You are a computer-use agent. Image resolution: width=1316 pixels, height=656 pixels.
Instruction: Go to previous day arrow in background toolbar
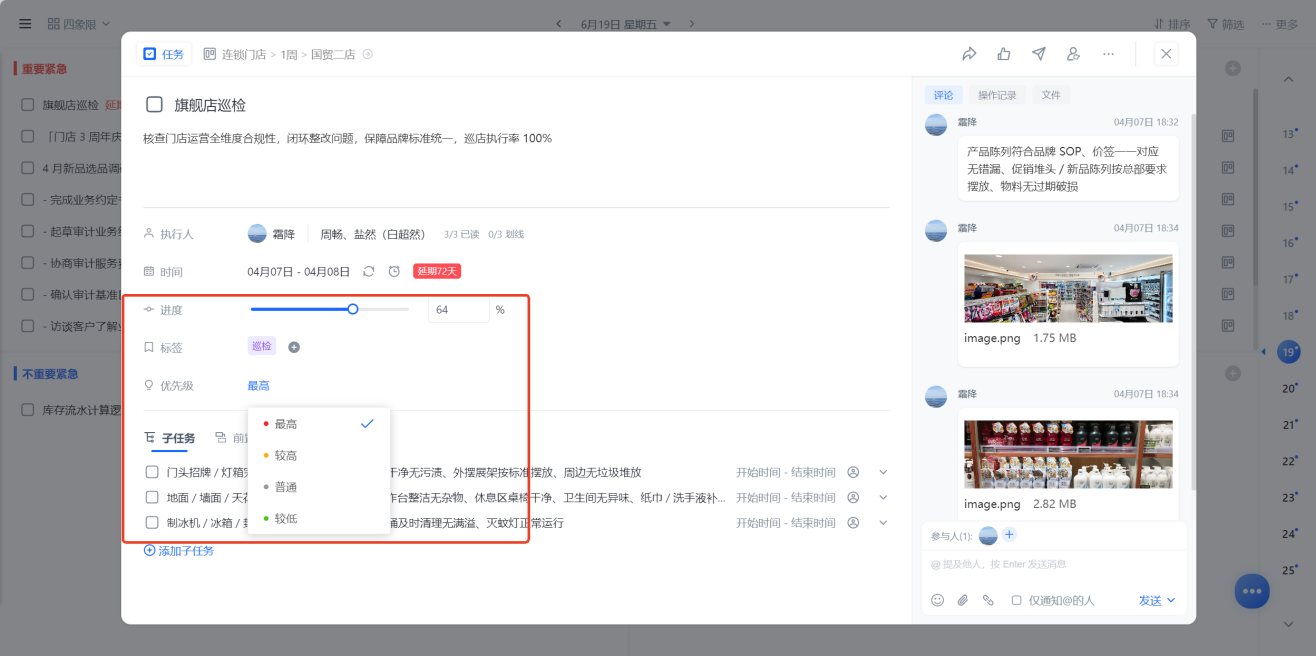point(559,24)
